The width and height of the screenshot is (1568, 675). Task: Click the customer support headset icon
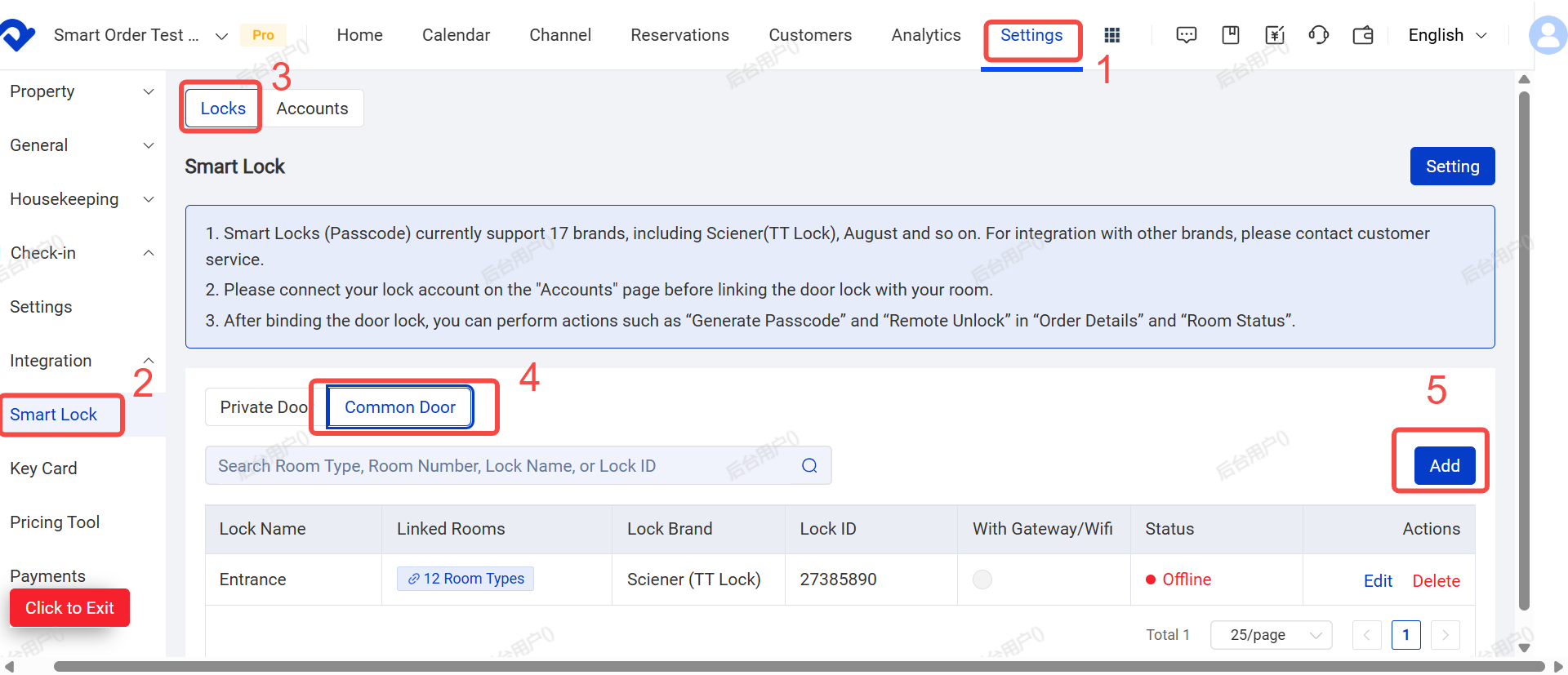pyautogui.click(x=1318, y=35)
